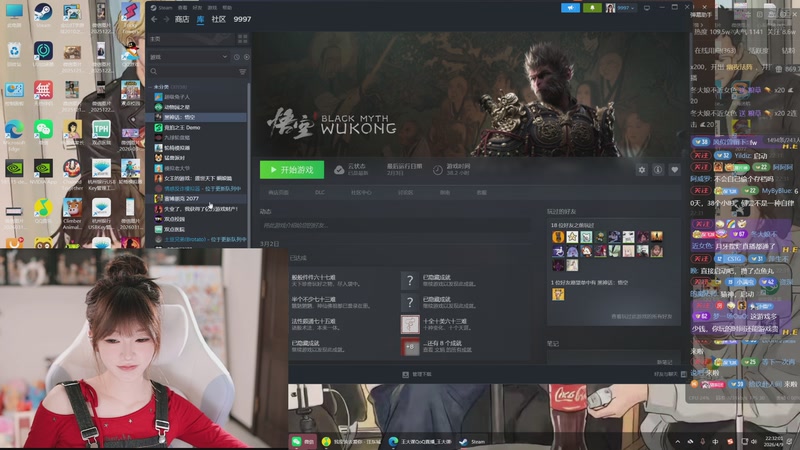Click the activity post input box

click(x=395, y=225)
